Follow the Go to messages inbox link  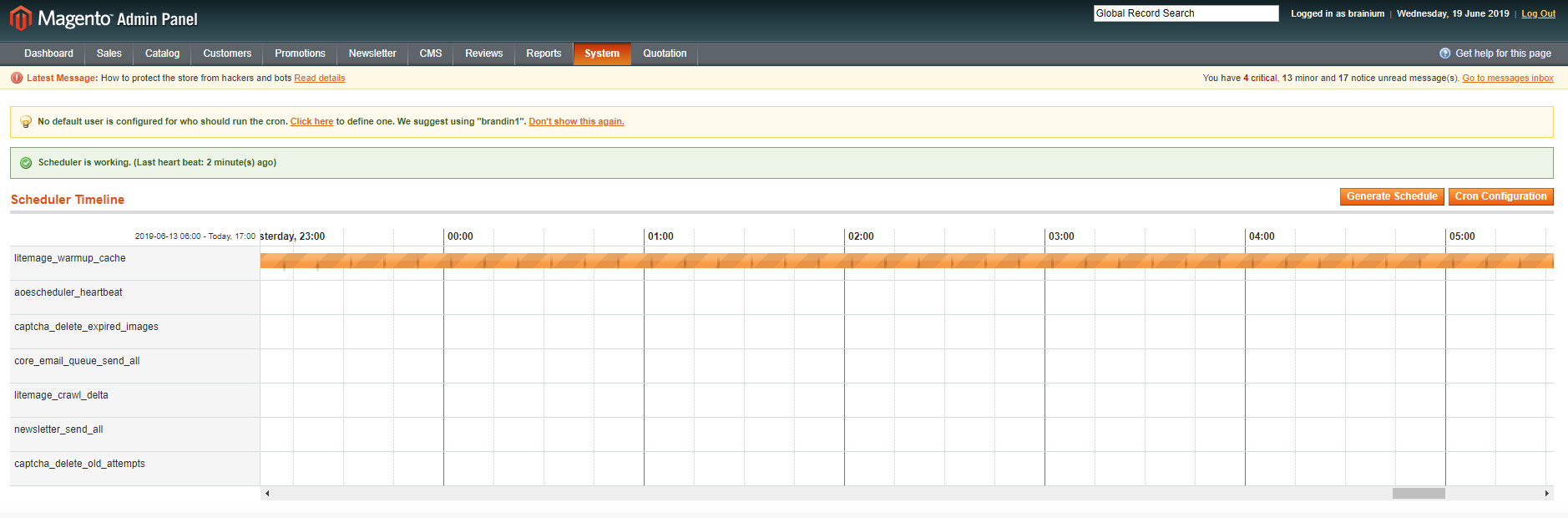coord(1508,78)
